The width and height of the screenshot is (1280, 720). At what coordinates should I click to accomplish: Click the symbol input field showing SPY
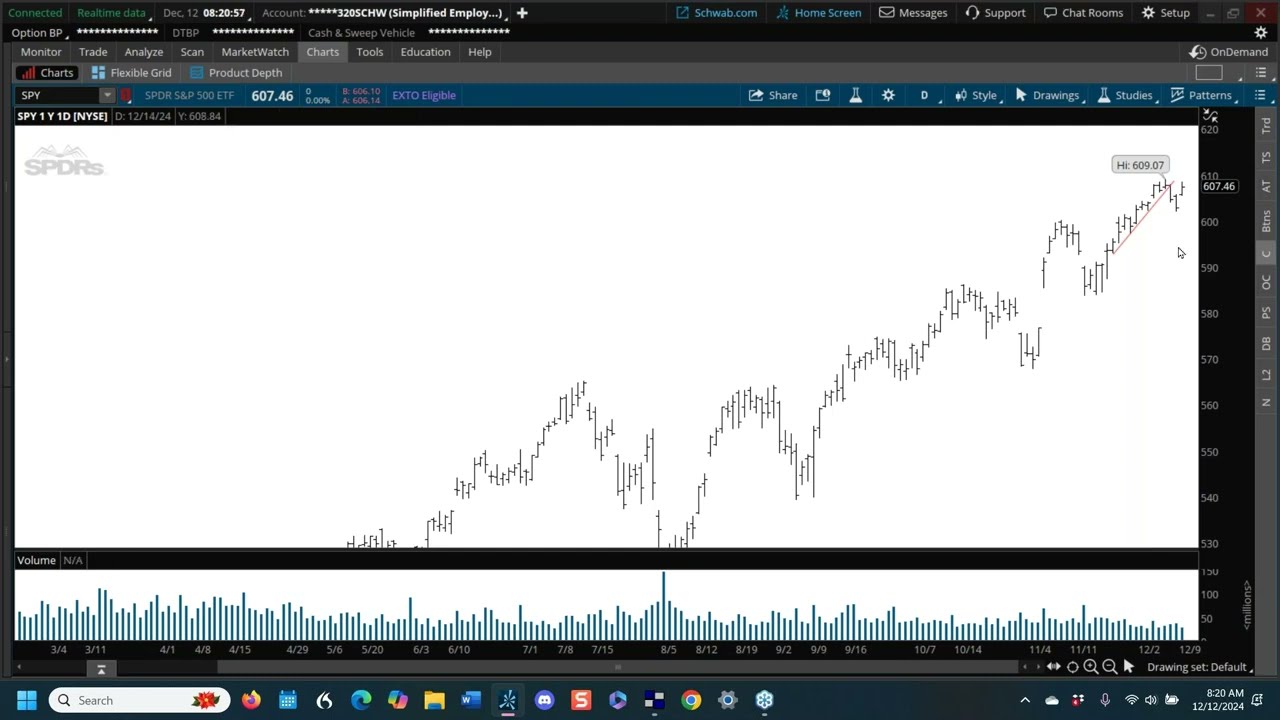(57, 95)
